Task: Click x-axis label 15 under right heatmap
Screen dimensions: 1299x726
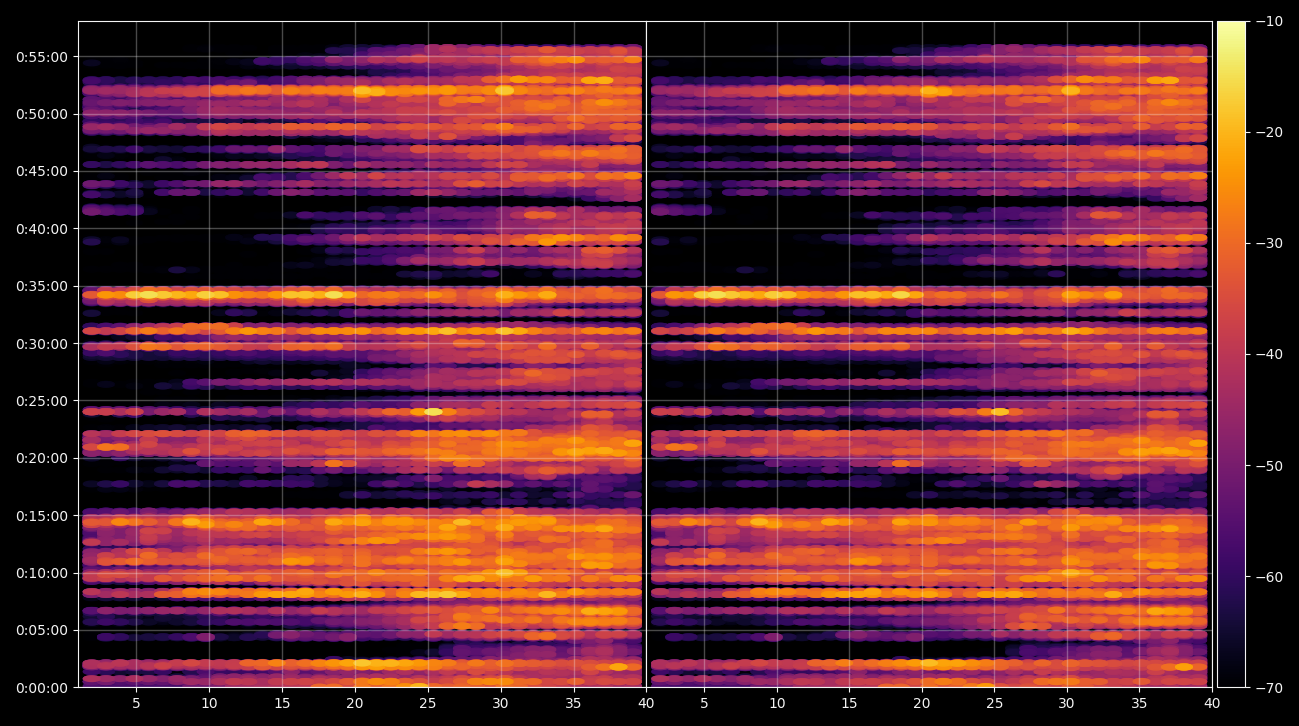Action: click(x=850, y=704)
